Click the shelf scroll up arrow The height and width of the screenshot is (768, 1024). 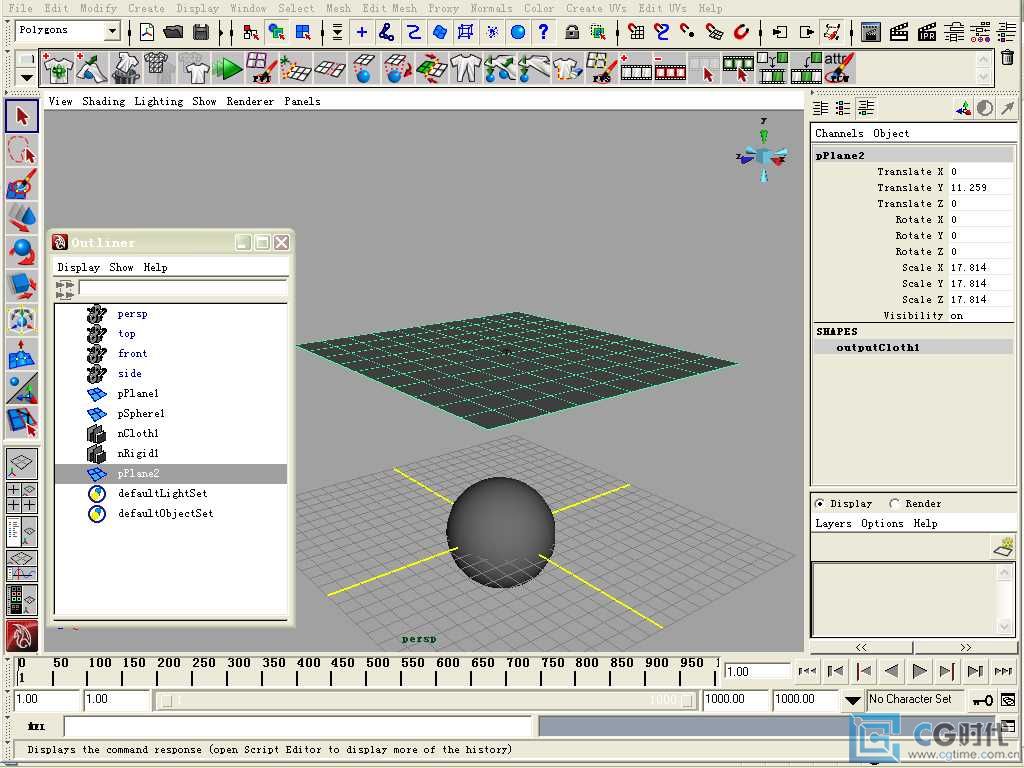click(984, 60)
